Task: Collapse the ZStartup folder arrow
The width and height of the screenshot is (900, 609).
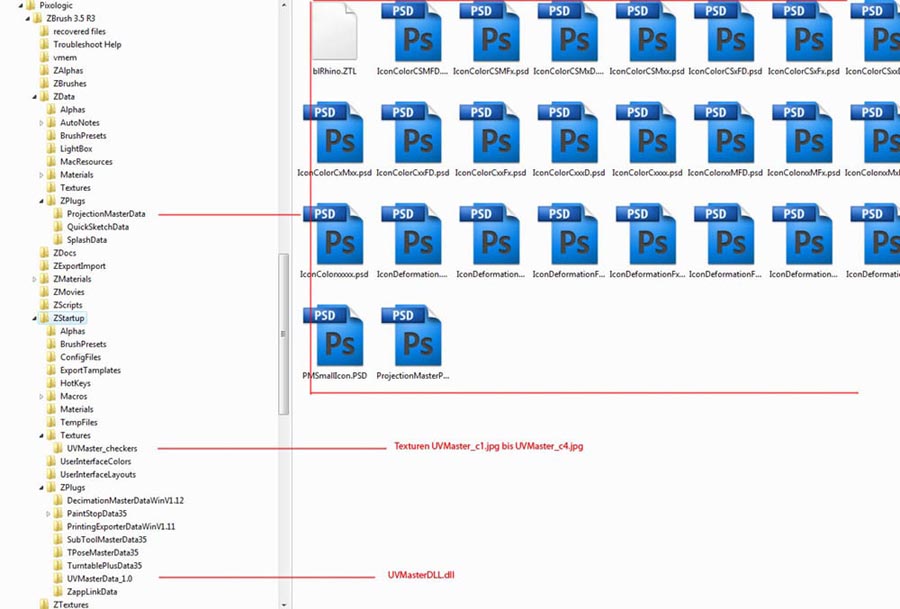Action: [35, 318]
